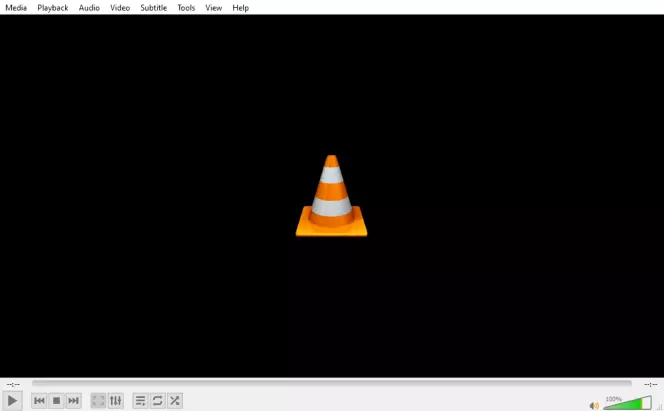This screenshot has height=411, width=664.
Task: Open the Audio menu
Action: point(89,8)
